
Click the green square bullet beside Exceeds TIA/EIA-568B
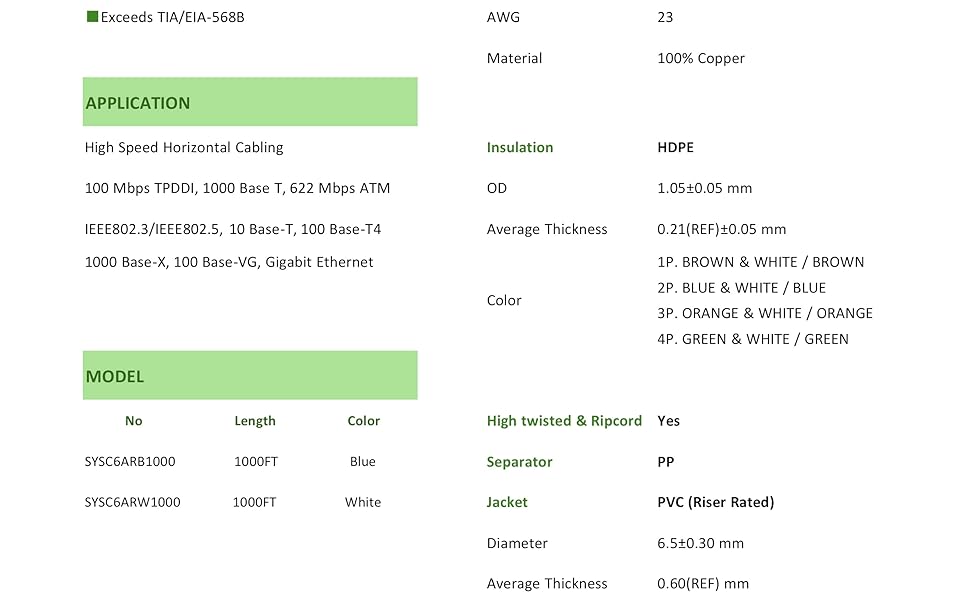pyautogui.click(x=92, y=17)
